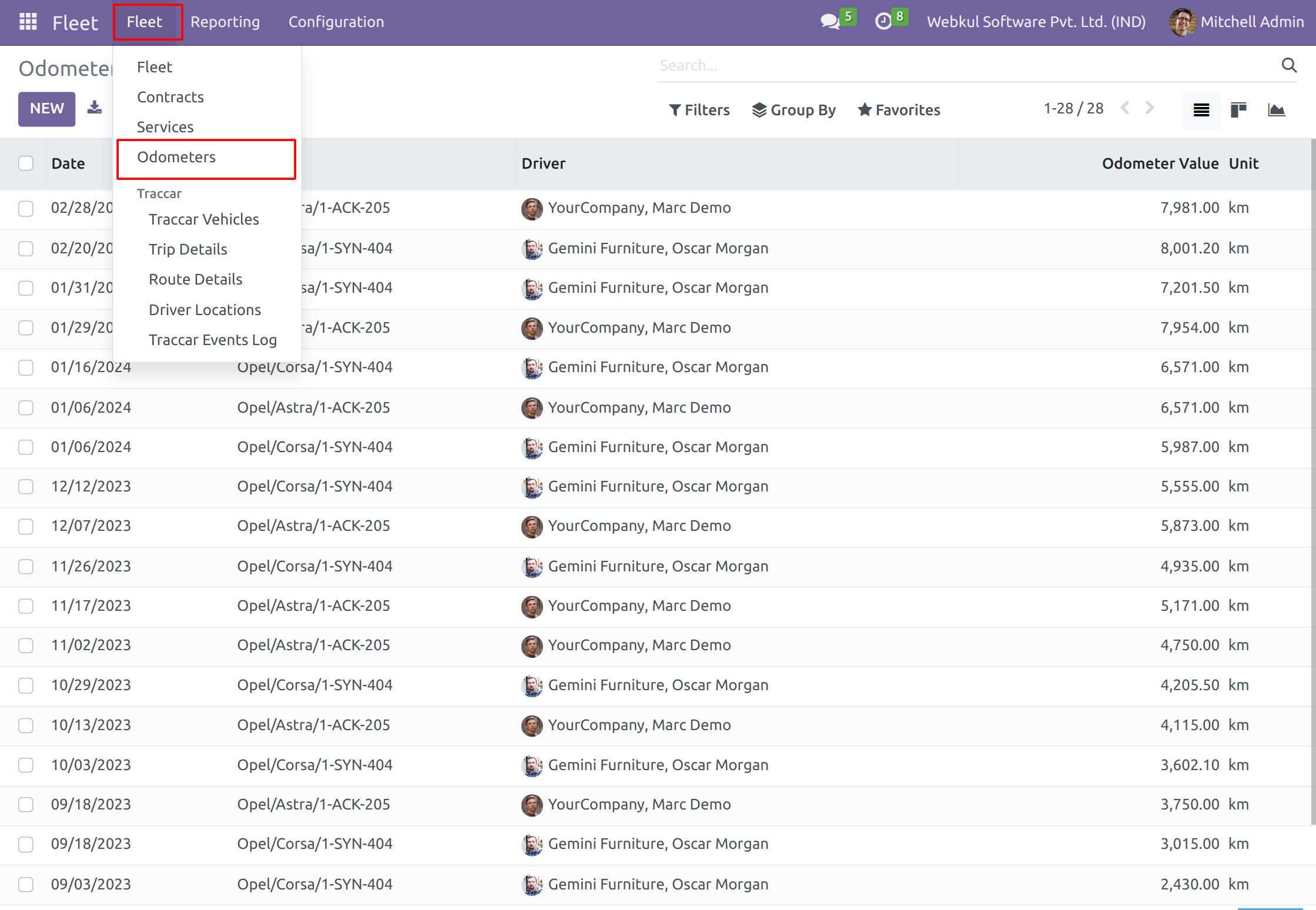Switch to graph view

pyautogui.click(x=1276, y=110)
